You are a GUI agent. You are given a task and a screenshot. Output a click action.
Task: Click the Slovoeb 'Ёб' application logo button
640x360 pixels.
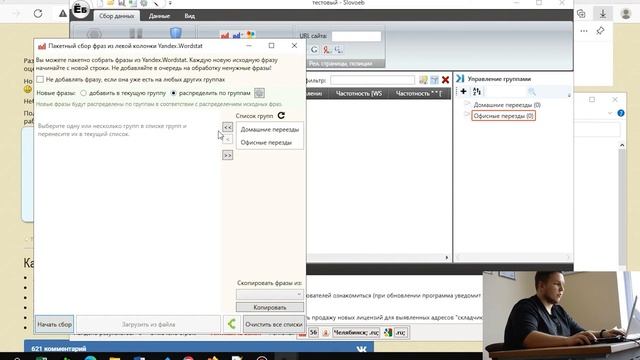(80, 9)
